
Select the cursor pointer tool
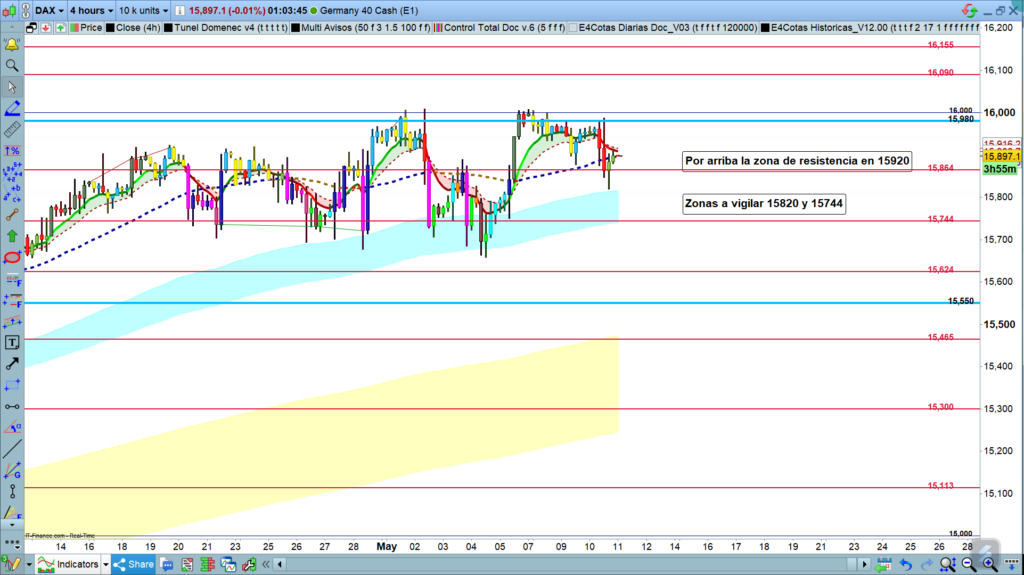(12, 87)
